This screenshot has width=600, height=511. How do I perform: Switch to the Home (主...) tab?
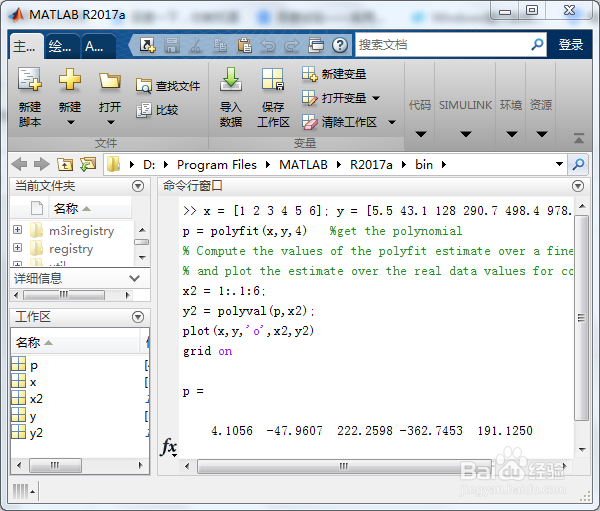(24, 46)
